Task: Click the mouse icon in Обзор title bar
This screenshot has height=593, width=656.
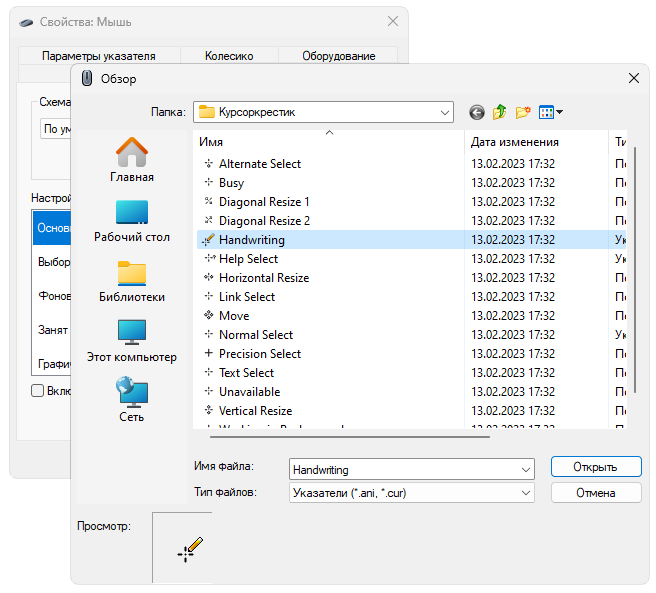Action: [x=87, y=78]
